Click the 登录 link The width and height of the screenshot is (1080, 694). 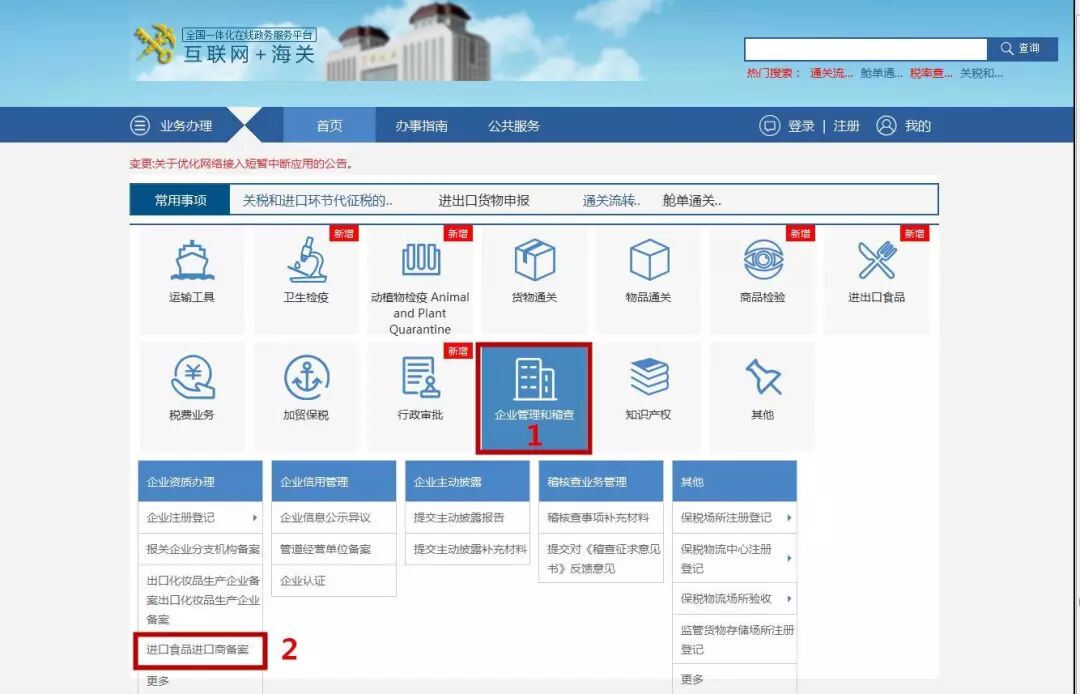tap(801, 125)
